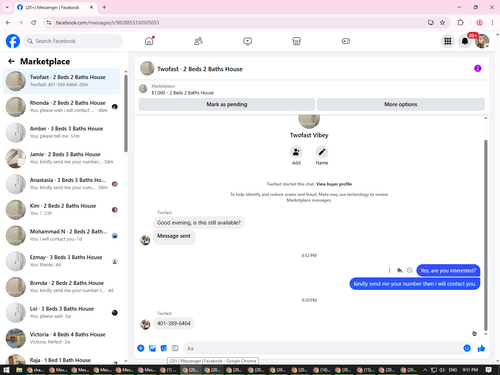Open the View buyer profile link
Image resolution: width=500 pixels, height=375 pixels.
click(x=334, y=184)
